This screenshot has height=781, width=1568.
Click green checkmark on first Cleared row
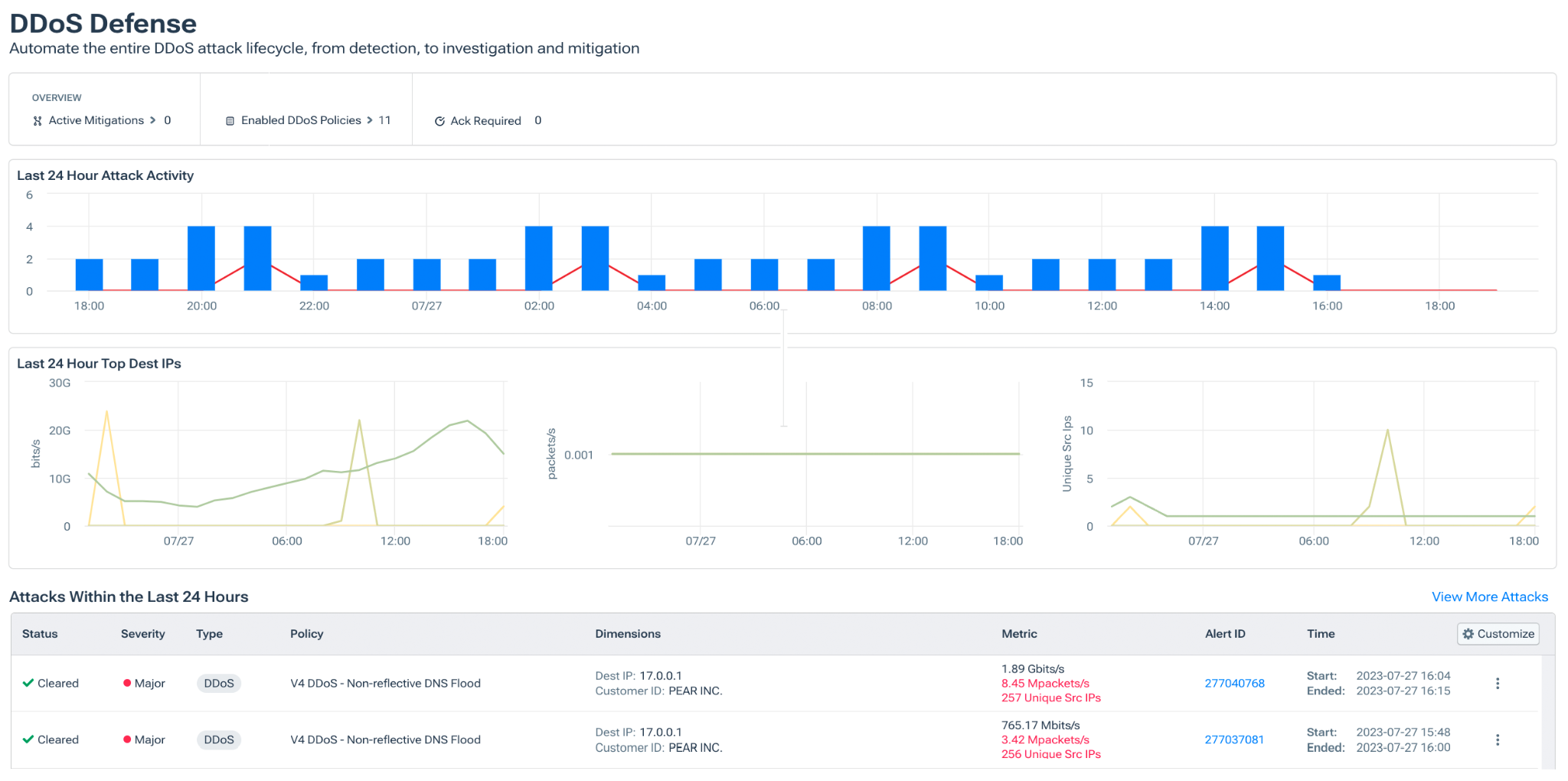coord(28,683)
